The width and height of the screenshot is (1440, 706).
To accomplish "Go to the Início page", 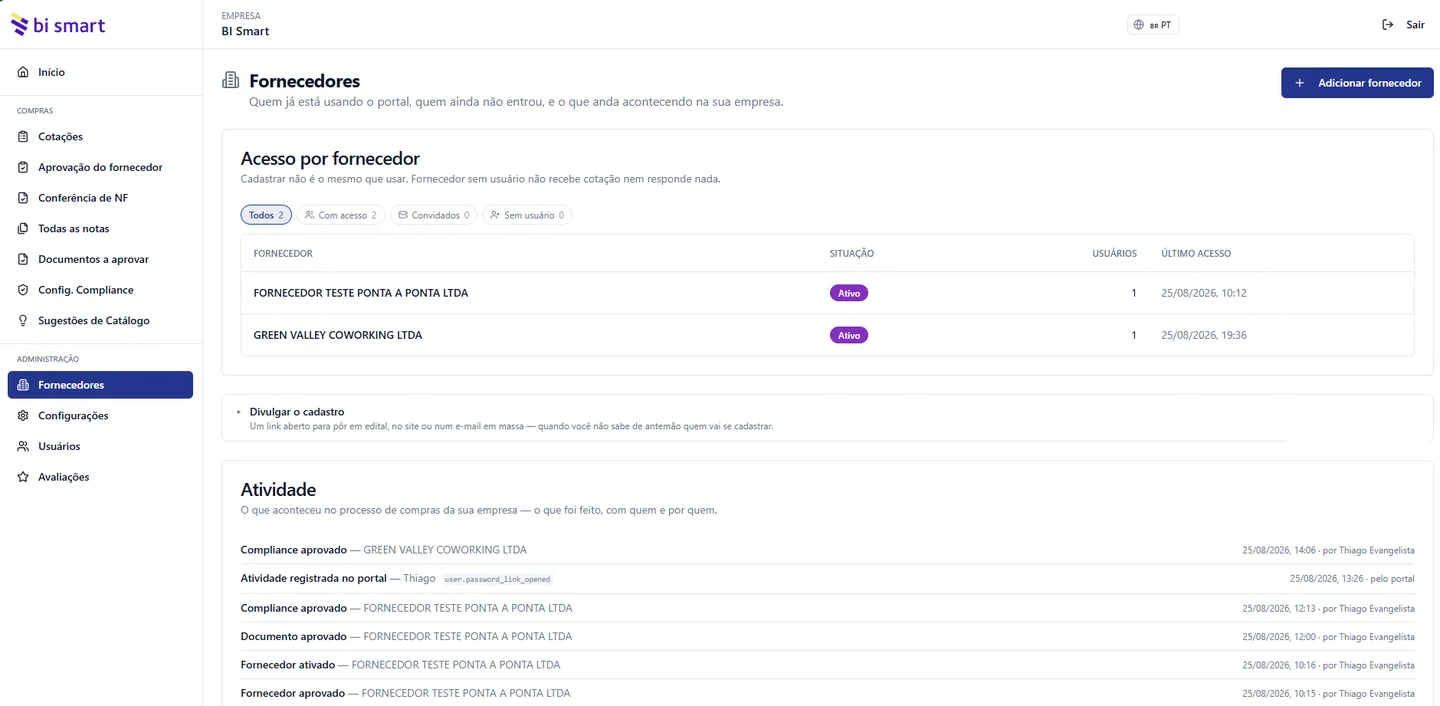I will (x=100, y=72).
